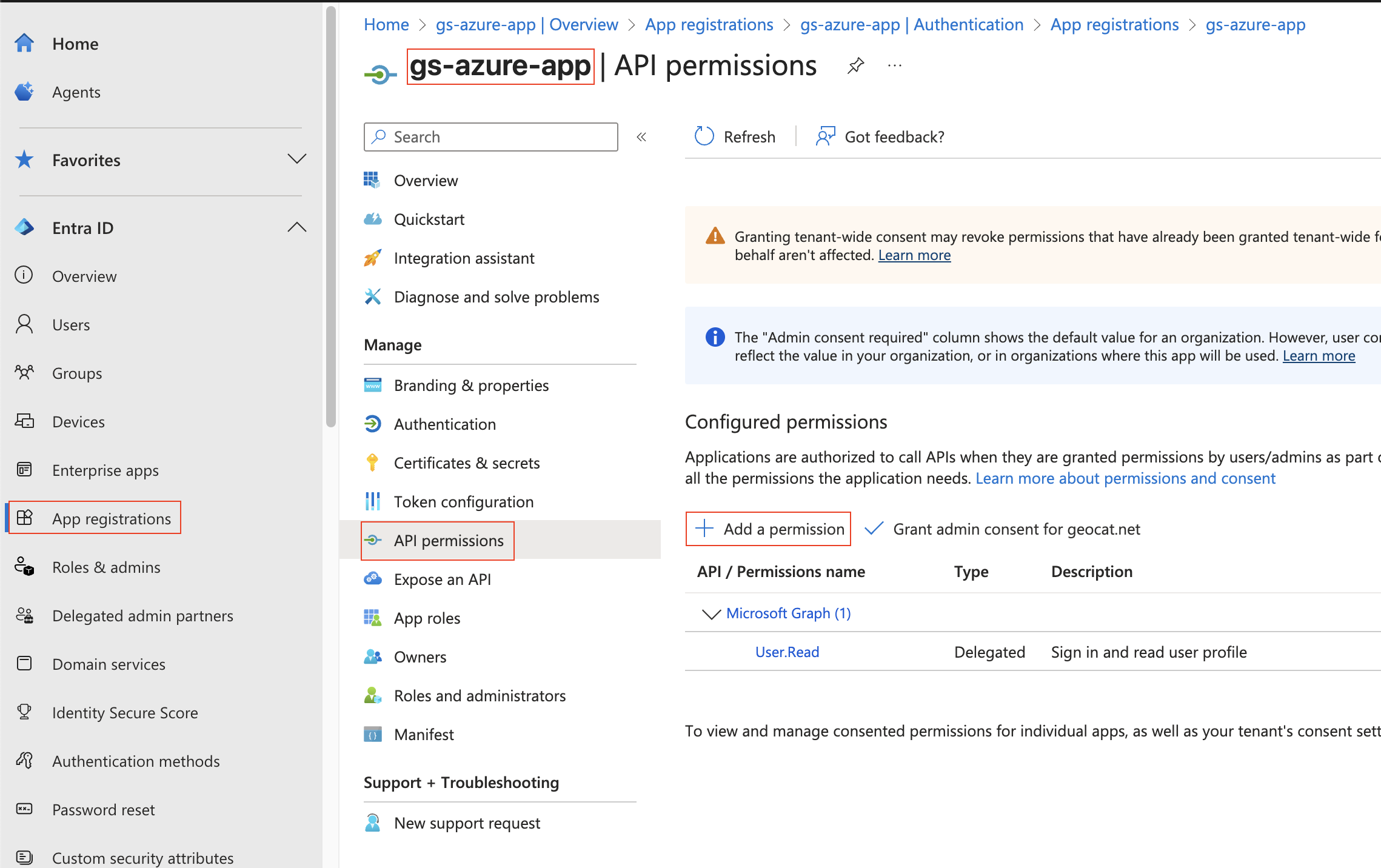
Task: Open the more options ellipsis menu
Action: pos(895,65)
